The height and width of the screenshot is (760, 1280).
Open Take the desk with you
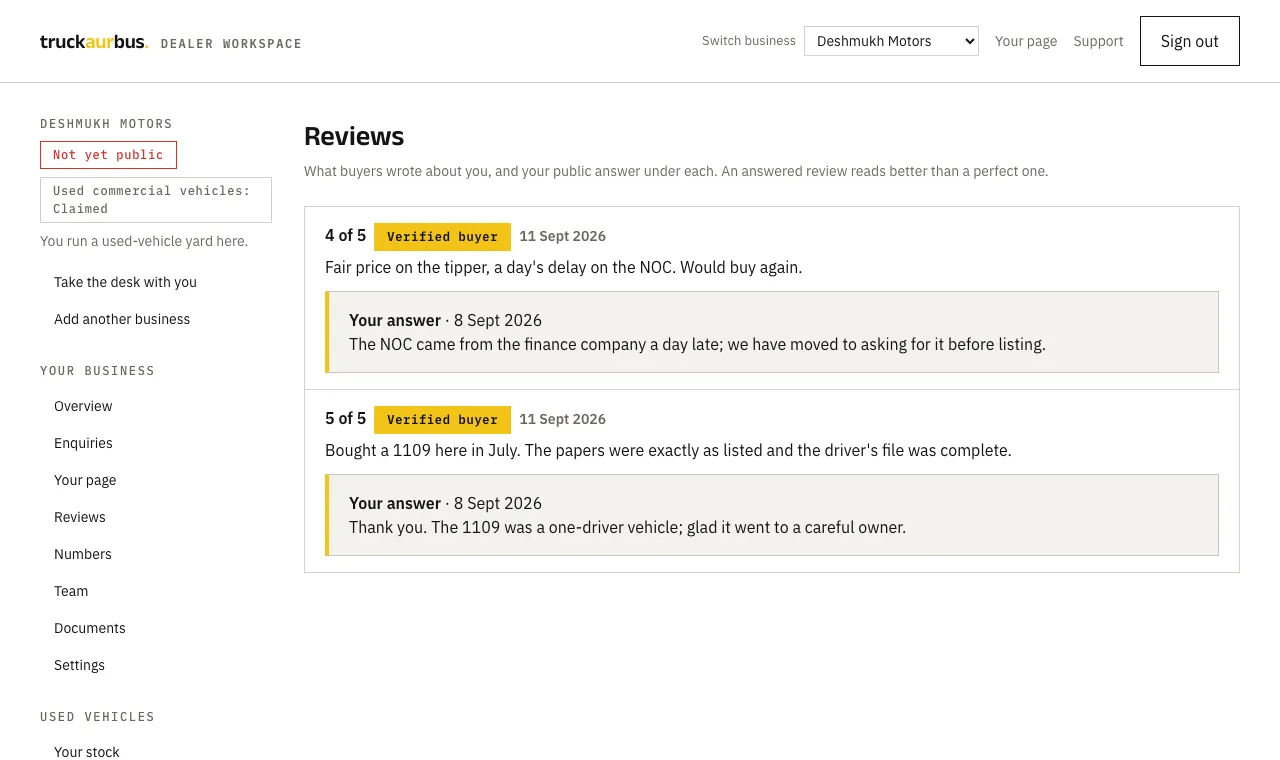(x=125, y=282)
